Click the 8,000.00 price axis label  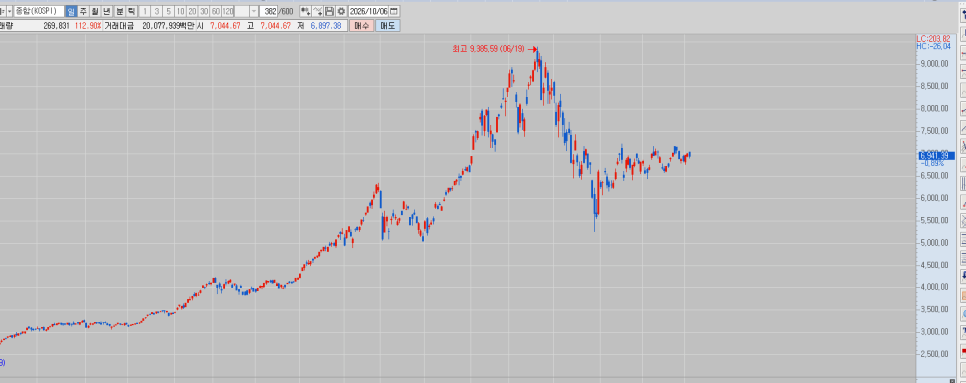click(934, 108)
